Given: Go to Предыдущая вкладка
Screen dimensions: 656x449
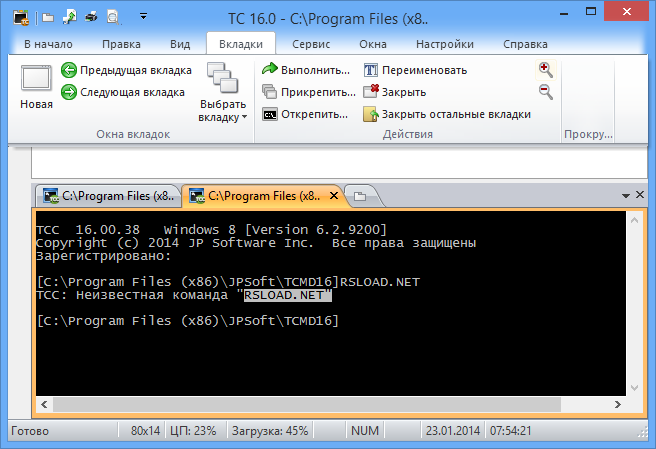Looking at the screenshot, I should pos(126,70).
